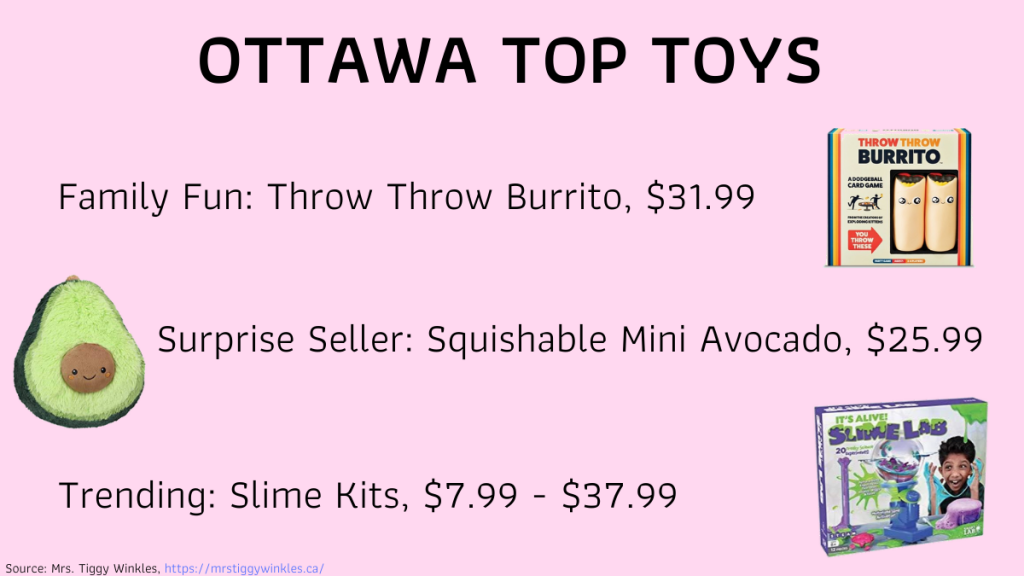
Task: Click the left burrito character on box
Action: click(908, 210)
